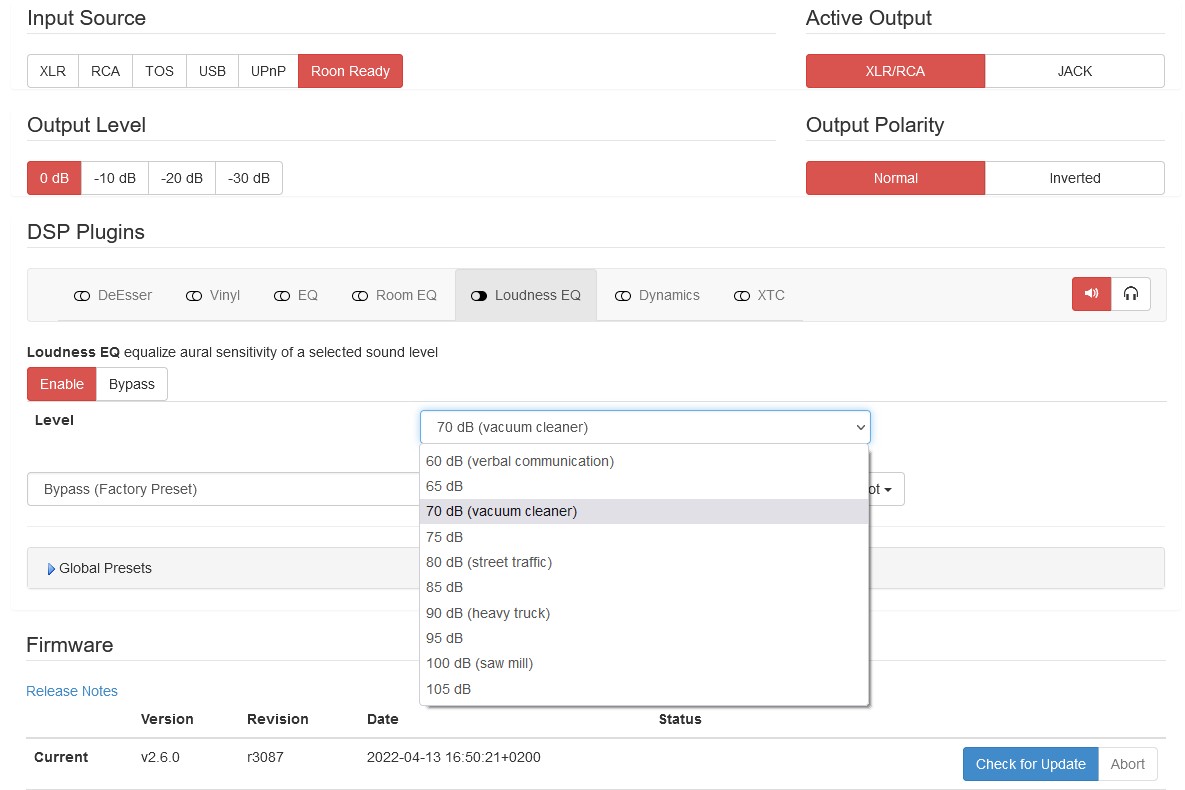This screenshot has width=1185, height=790.
Task: Open the Room EQ plugin tab
Action: pyautogui.click(x=394, y=296)
